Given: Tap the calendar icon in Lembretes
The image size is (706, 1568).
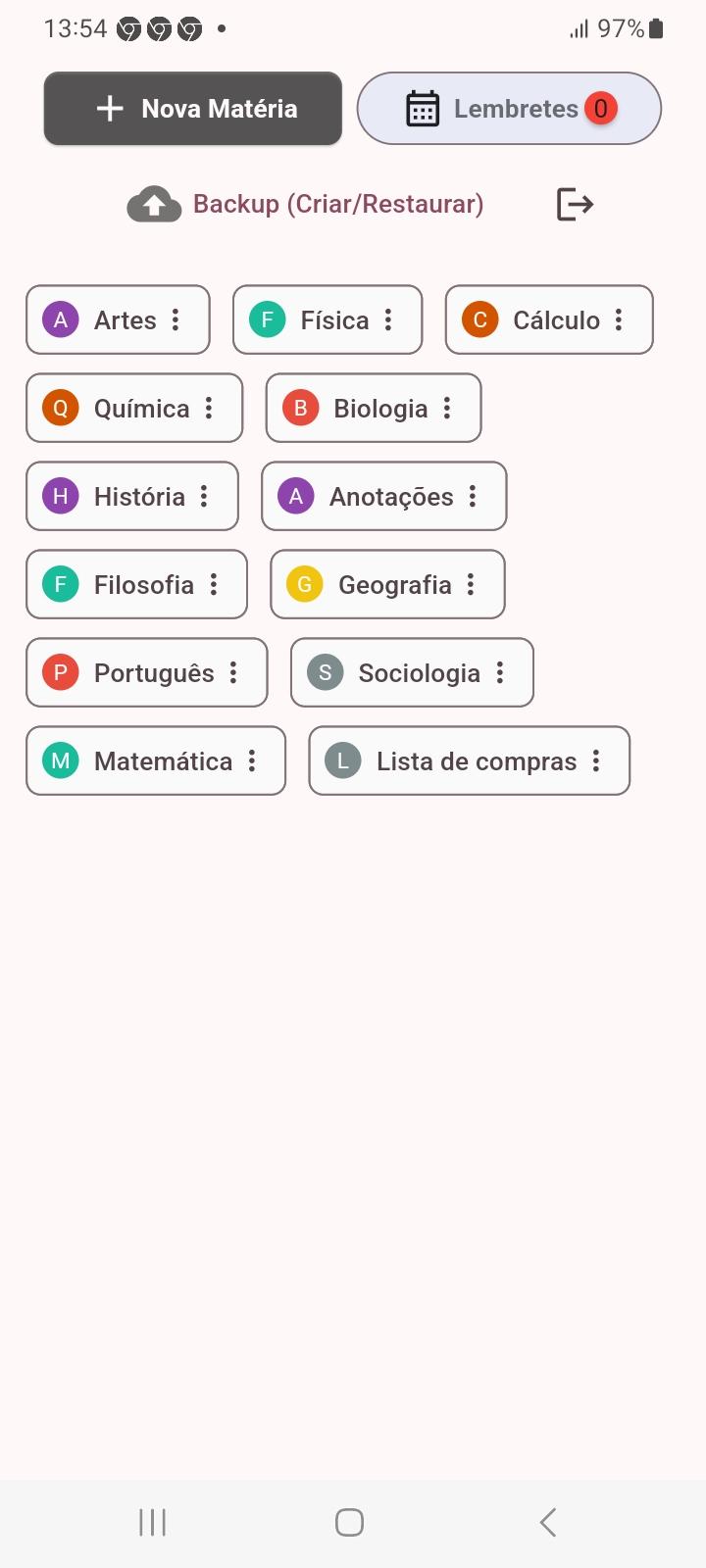Looking at the screenshot, I should pos(423,109).
